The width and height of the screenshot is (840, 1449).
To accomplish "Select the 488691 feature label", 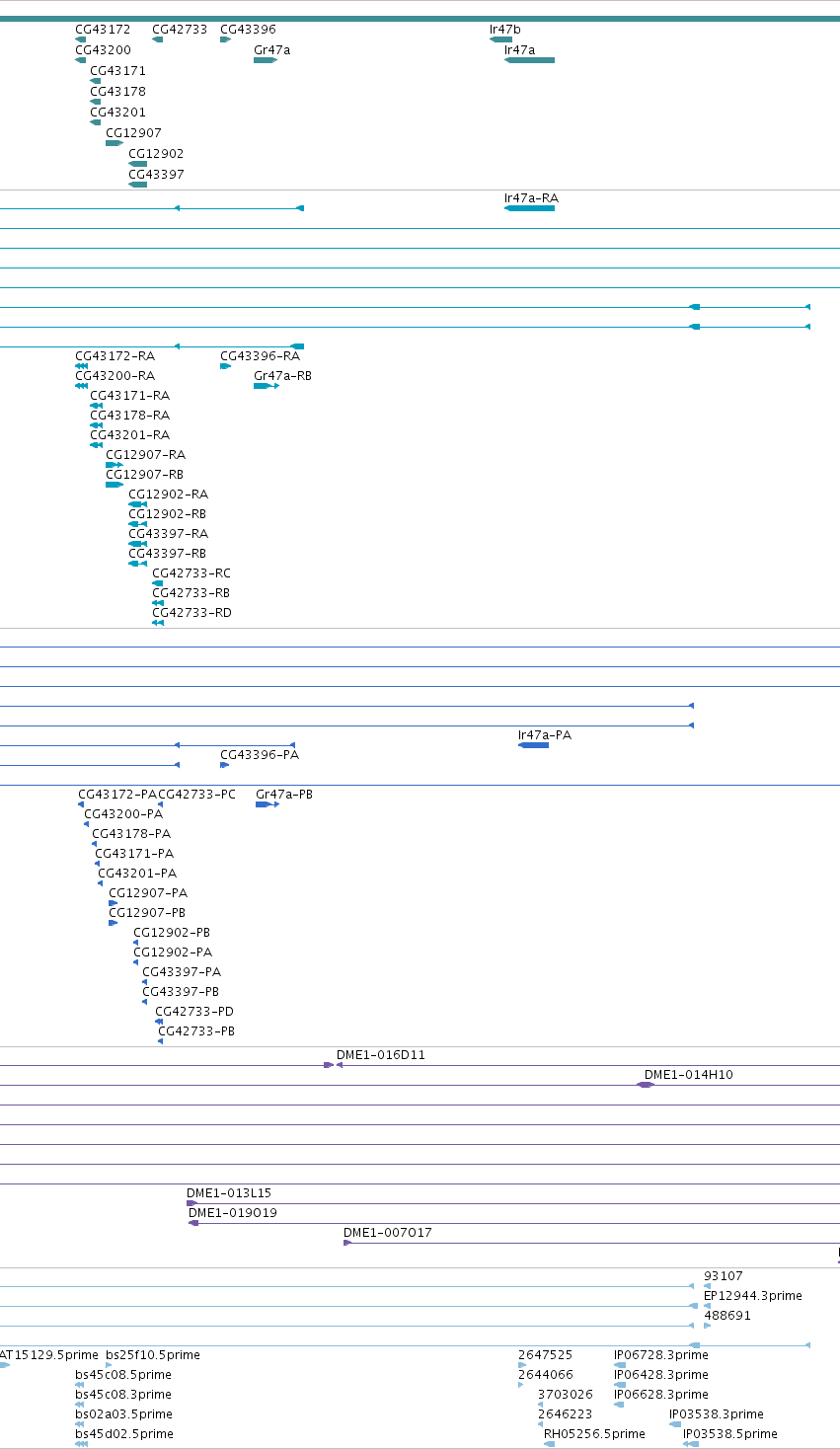I will [727, 1316].
